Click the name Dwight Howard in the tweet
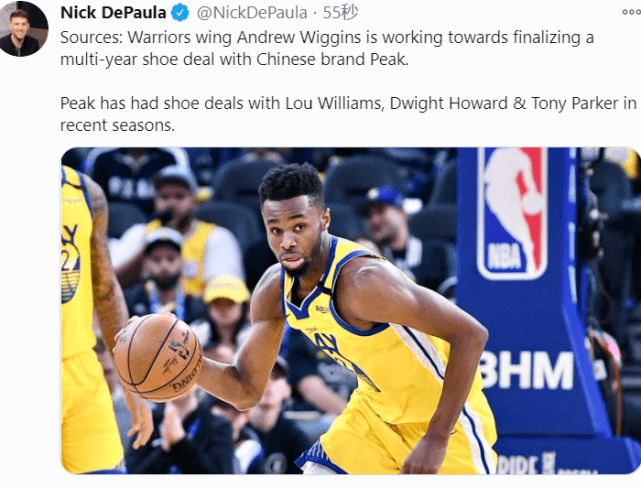This screenshot has height=488, width=641. coord(449,103)
